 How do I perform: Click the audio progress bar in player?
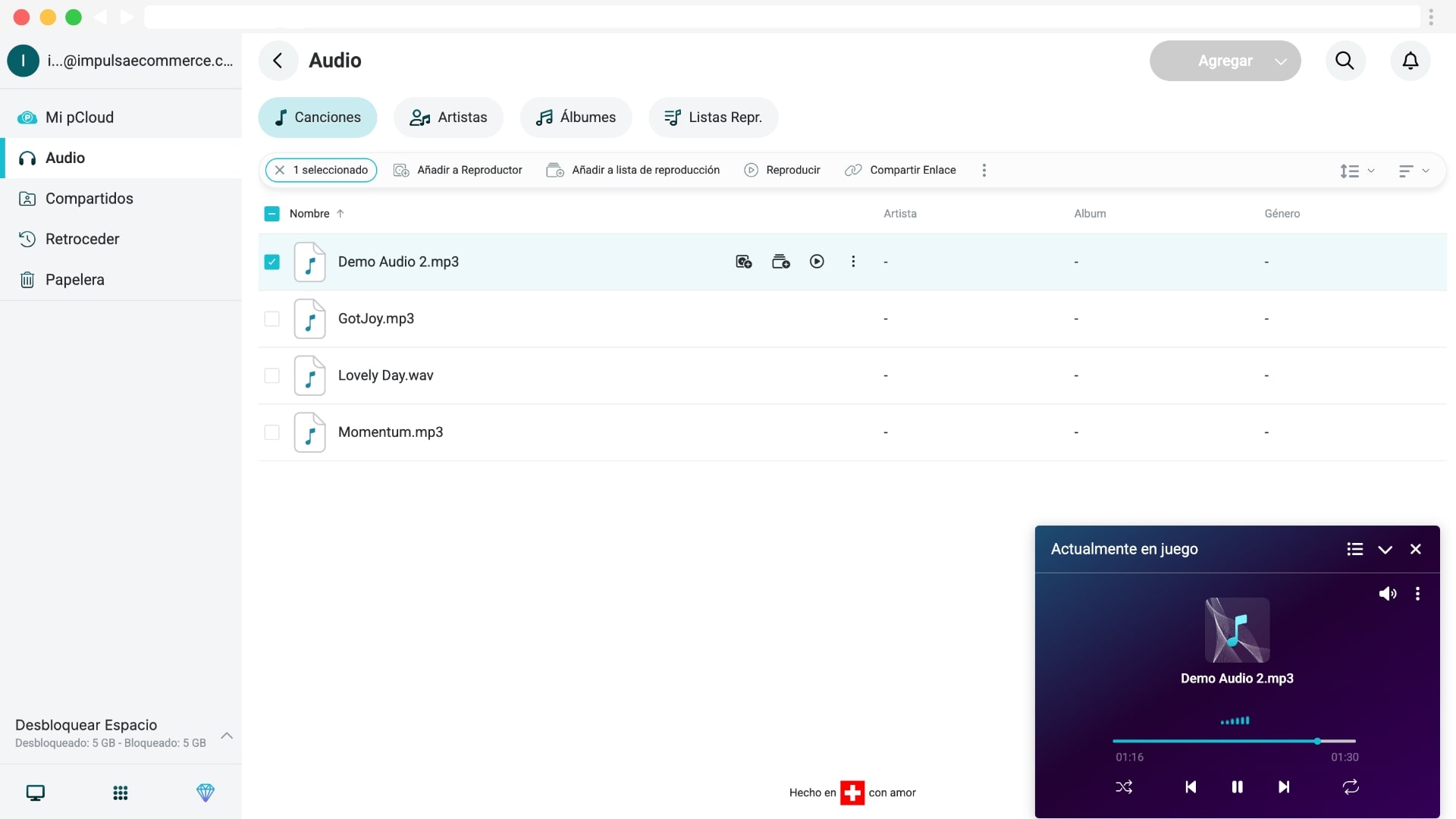[x=1233, y=741]
